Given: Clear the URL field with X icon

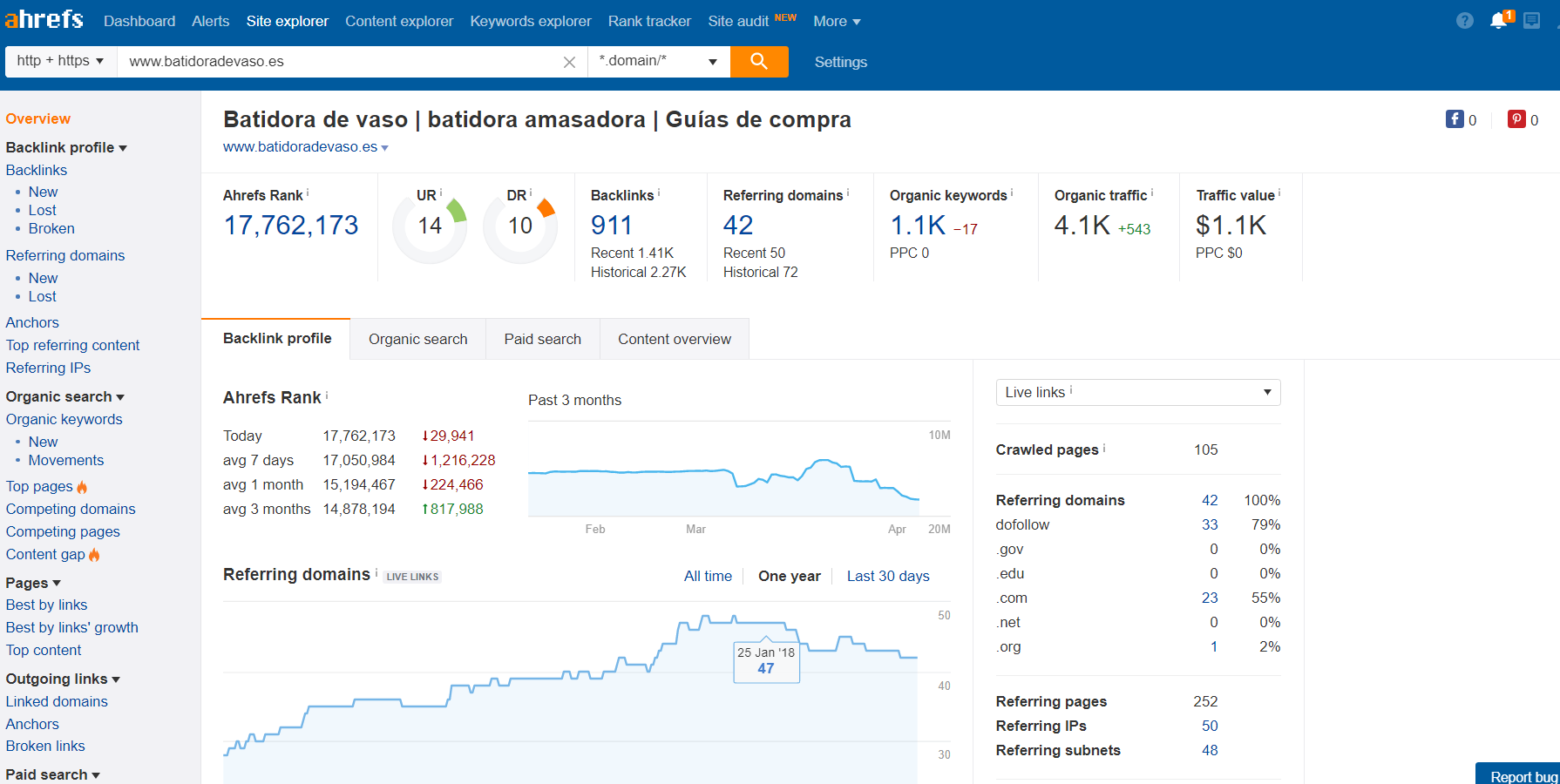Looking at the screenshot, I should [x=569, y=62].
